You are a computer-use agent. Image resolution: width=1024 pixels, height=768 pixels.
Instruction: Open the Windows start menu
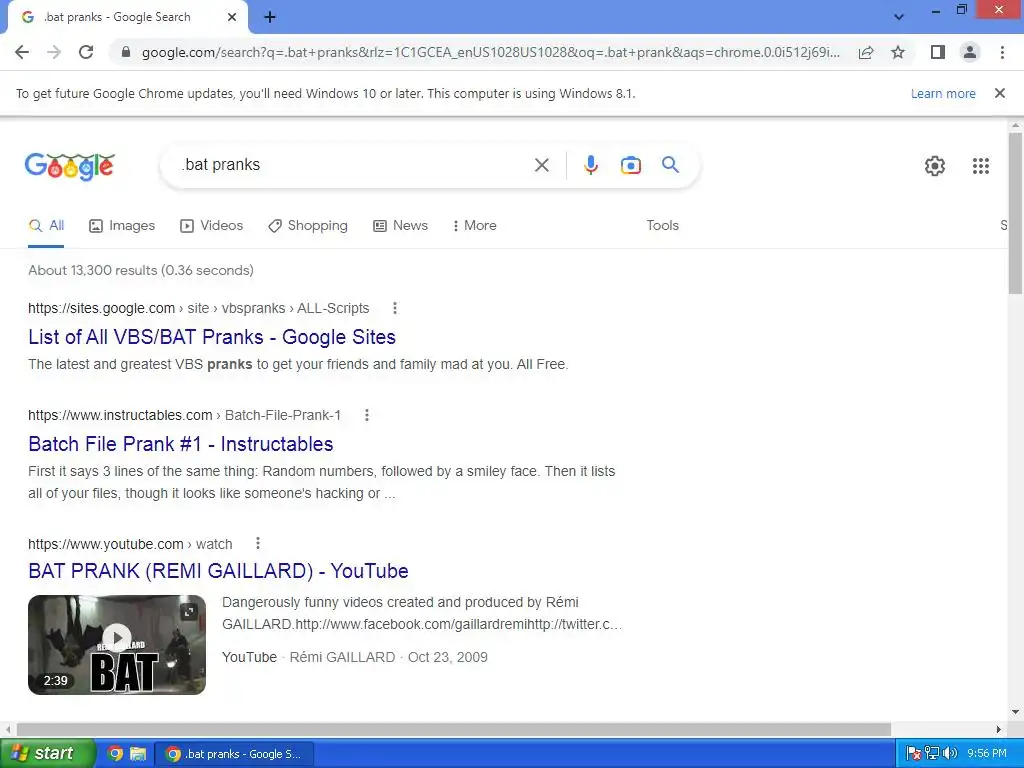coord(46,754)
